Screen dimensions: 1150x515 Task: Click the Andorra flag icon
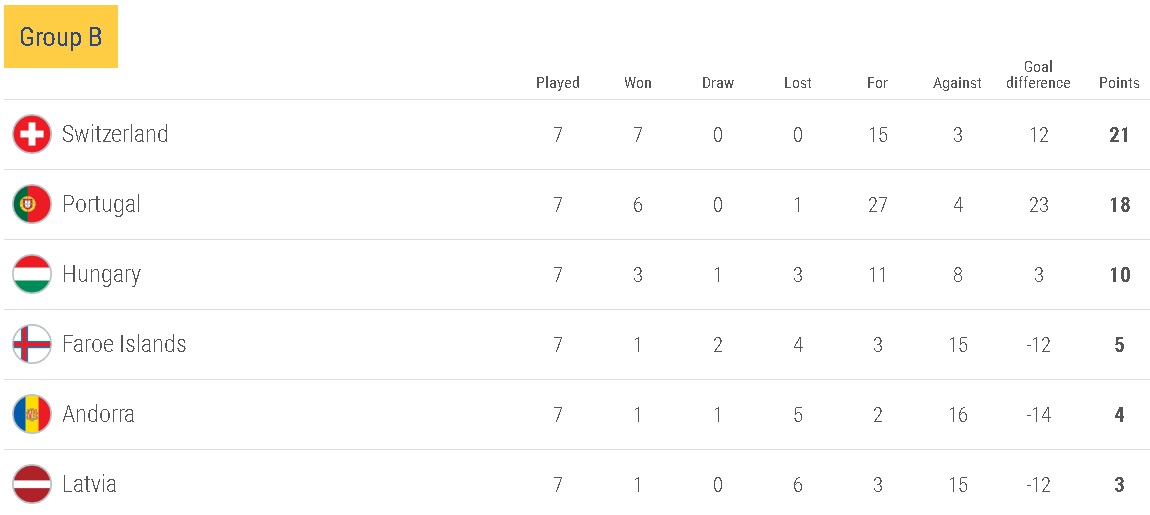32,414
